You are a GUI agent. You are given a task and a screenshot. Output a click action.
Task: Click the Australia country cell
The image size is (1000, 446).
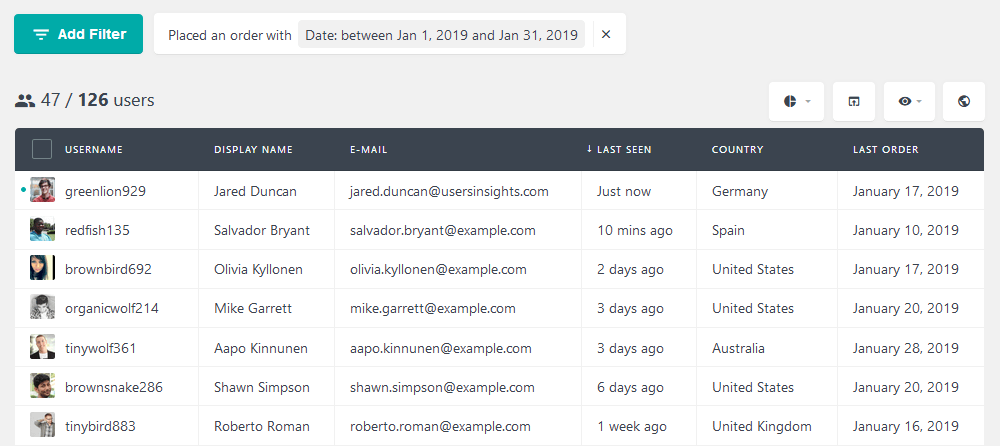(x=738, y=348)
